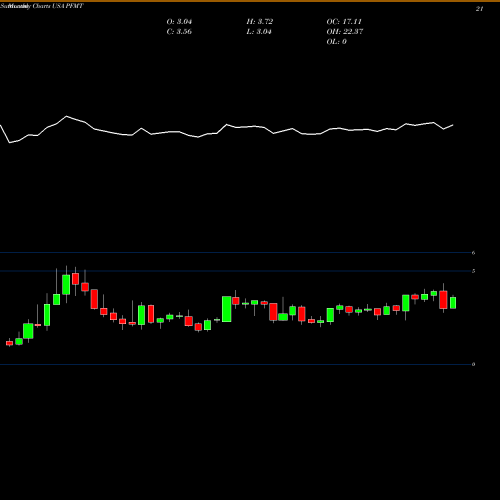Click the 'OC: 17.11' reading
Screen dimensions: 500x500
tap(344, 22)
